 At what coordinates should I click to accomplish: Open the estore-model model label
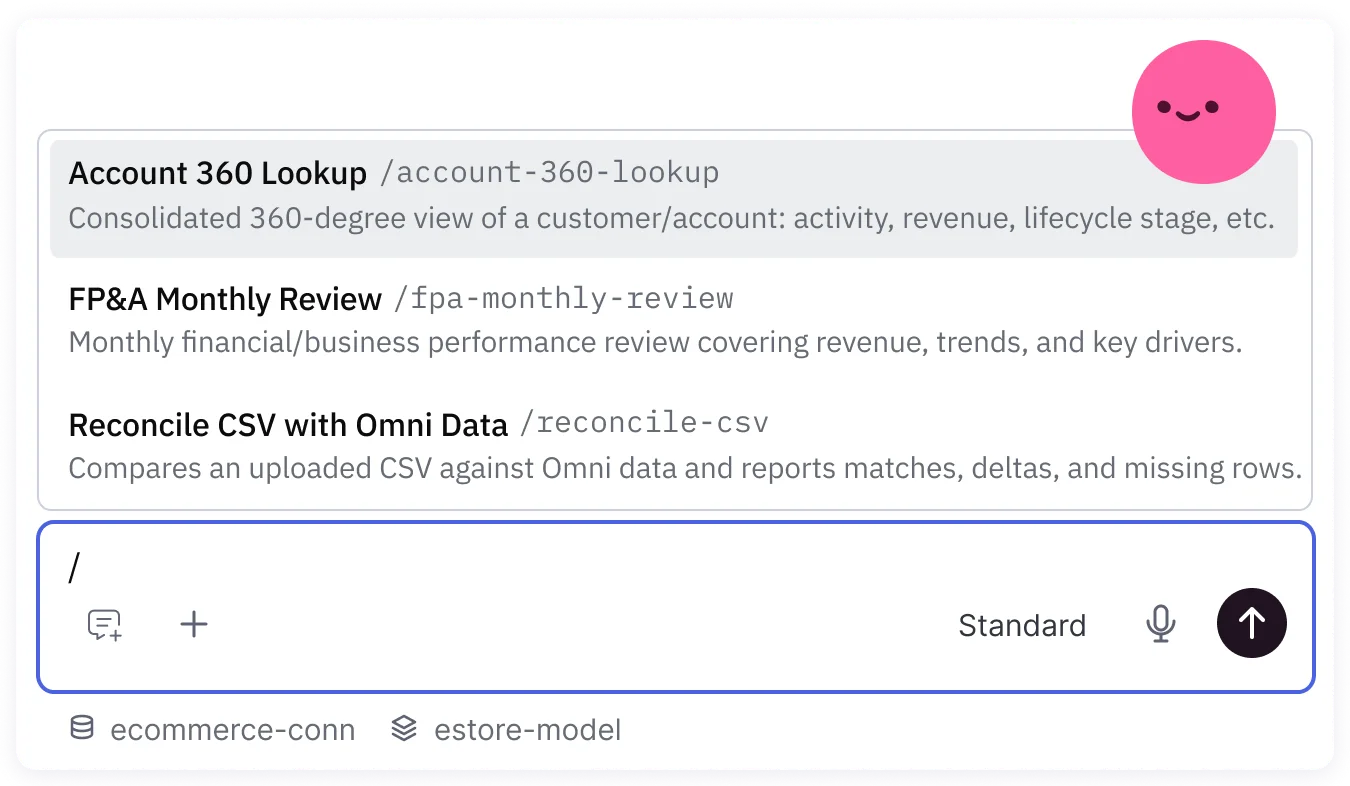(527, 730)
